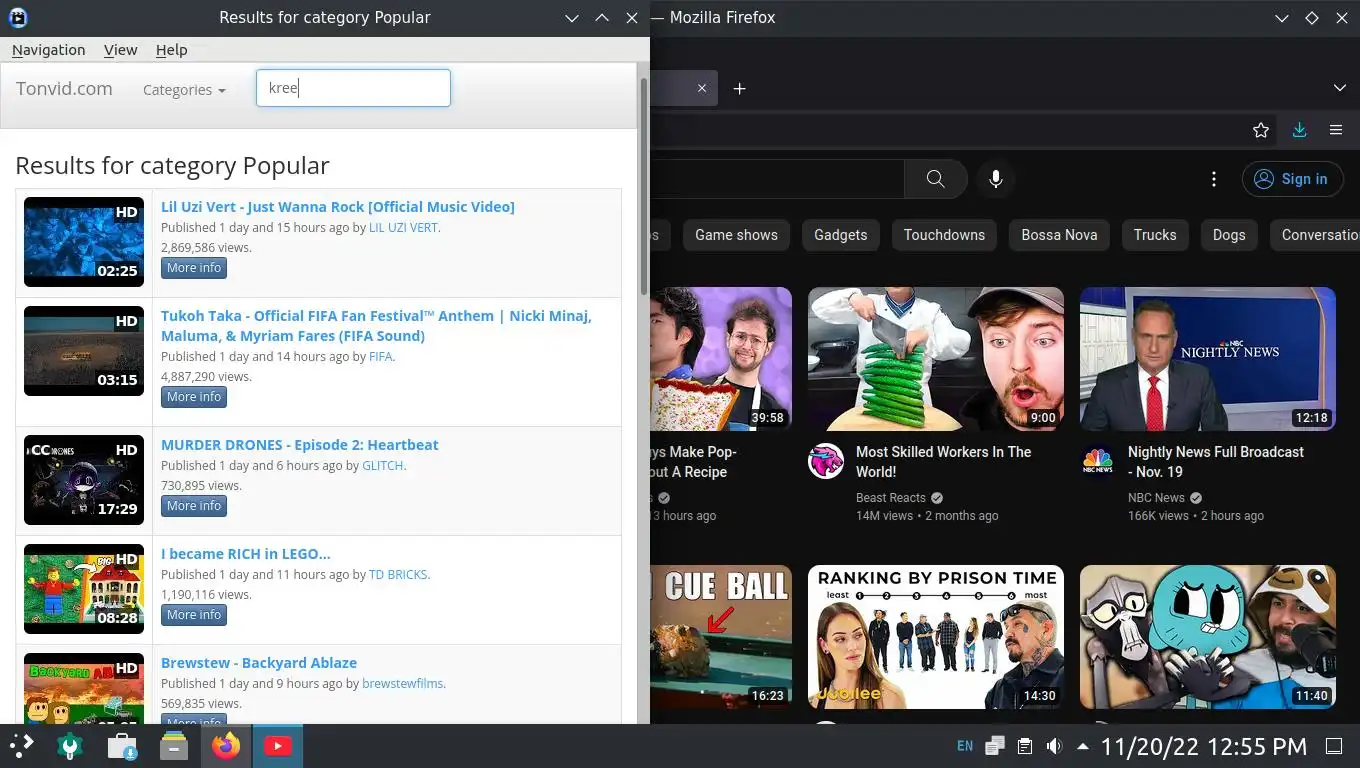Switch to Firefox from the taskbar

[226, 746]
